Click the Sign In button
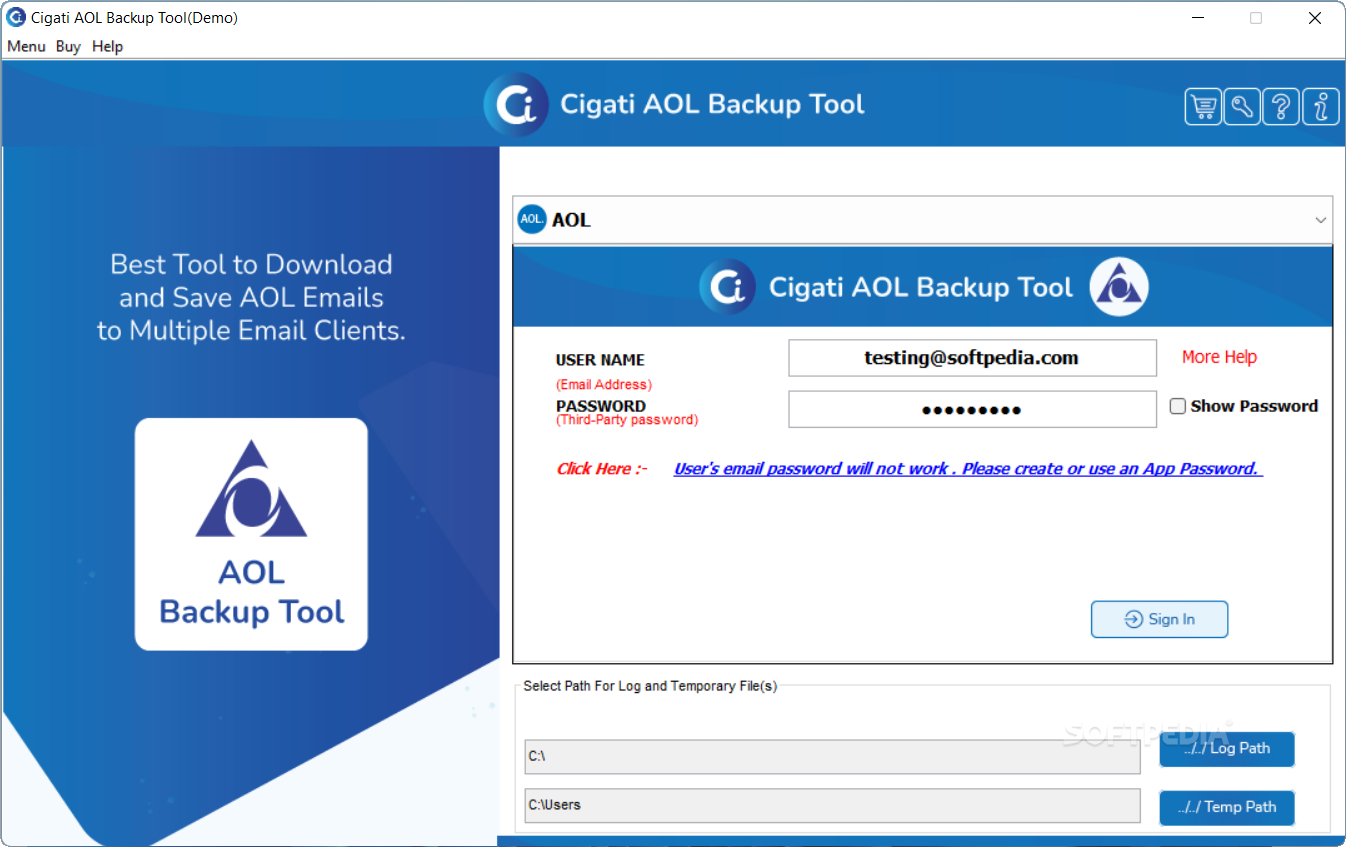Image resolution: width=1346 pixels, height=847 pixels. (1159, 619)
